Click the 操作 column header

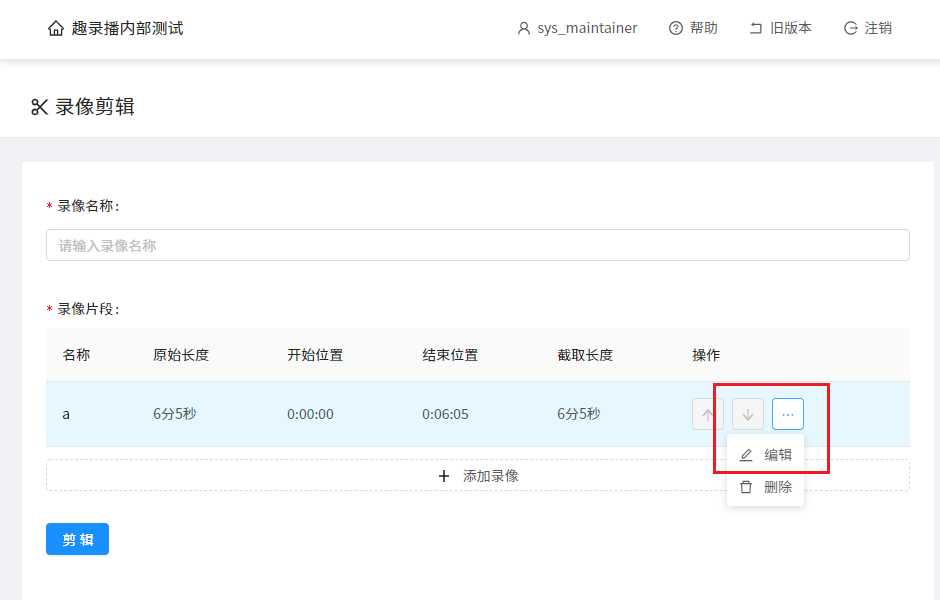[706, 355]
